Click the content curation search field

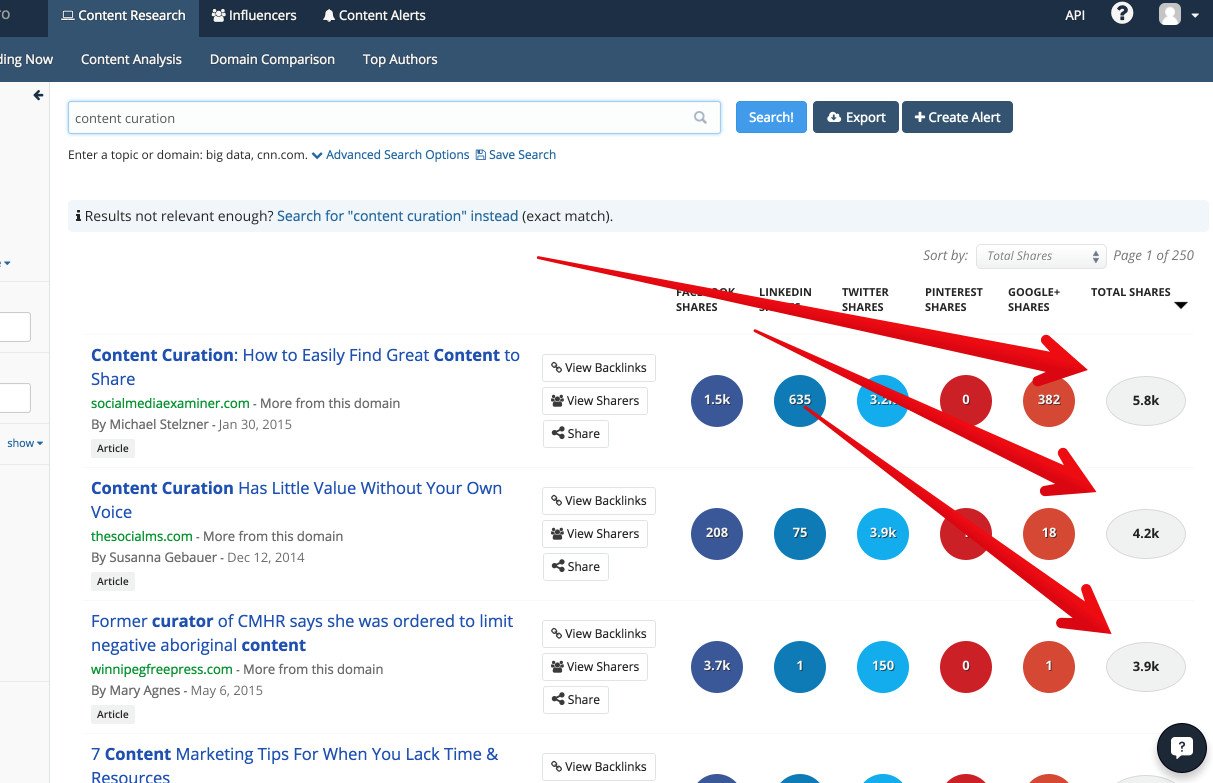coord(394,117)
